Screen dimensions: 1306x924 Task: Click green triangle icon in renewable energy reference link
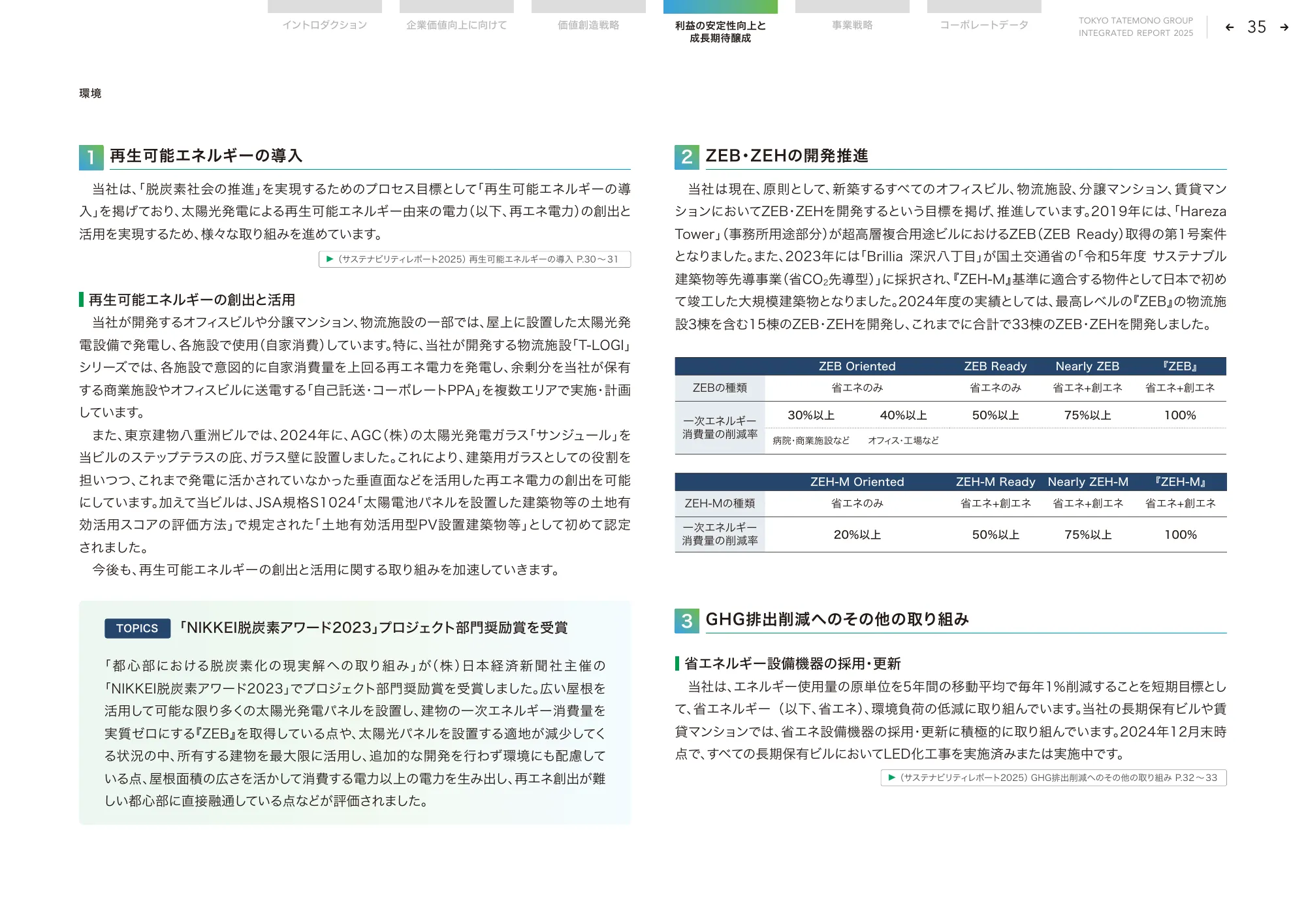[x=330, y=259]
